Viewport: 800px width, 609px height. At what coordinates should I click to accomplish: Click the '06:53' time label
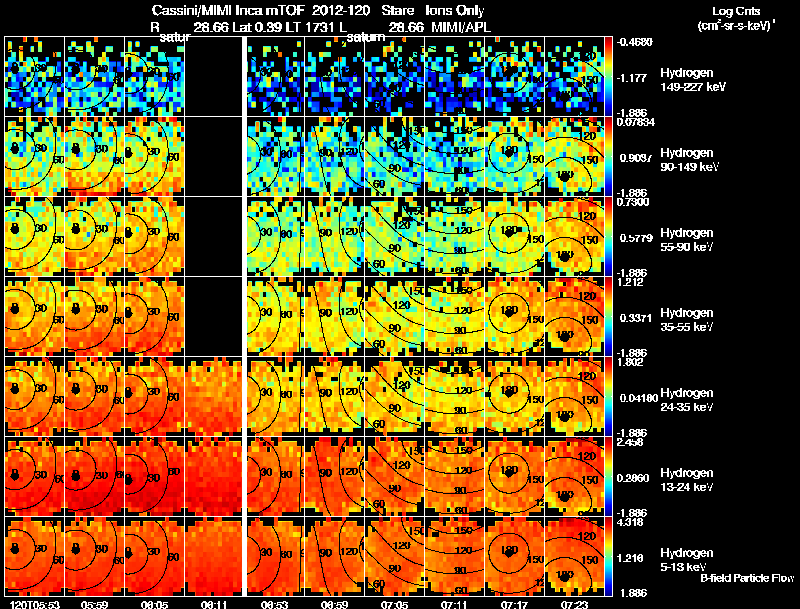pyautogui.click(x=274, y=604)
